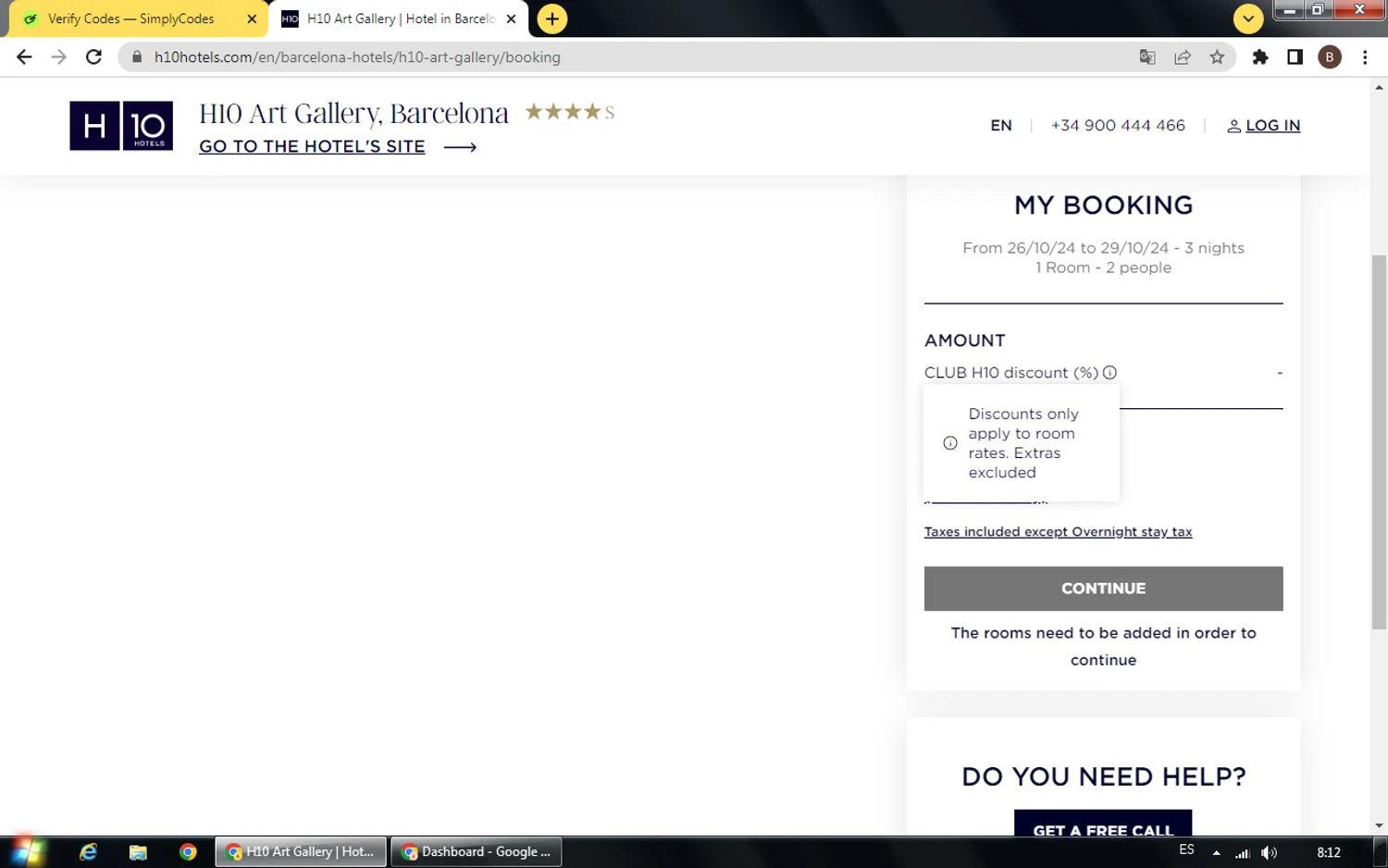Select the H10 Art Gallery browser tab
The width and height of the screenshot is (1388, 868).
click(389, 19)
